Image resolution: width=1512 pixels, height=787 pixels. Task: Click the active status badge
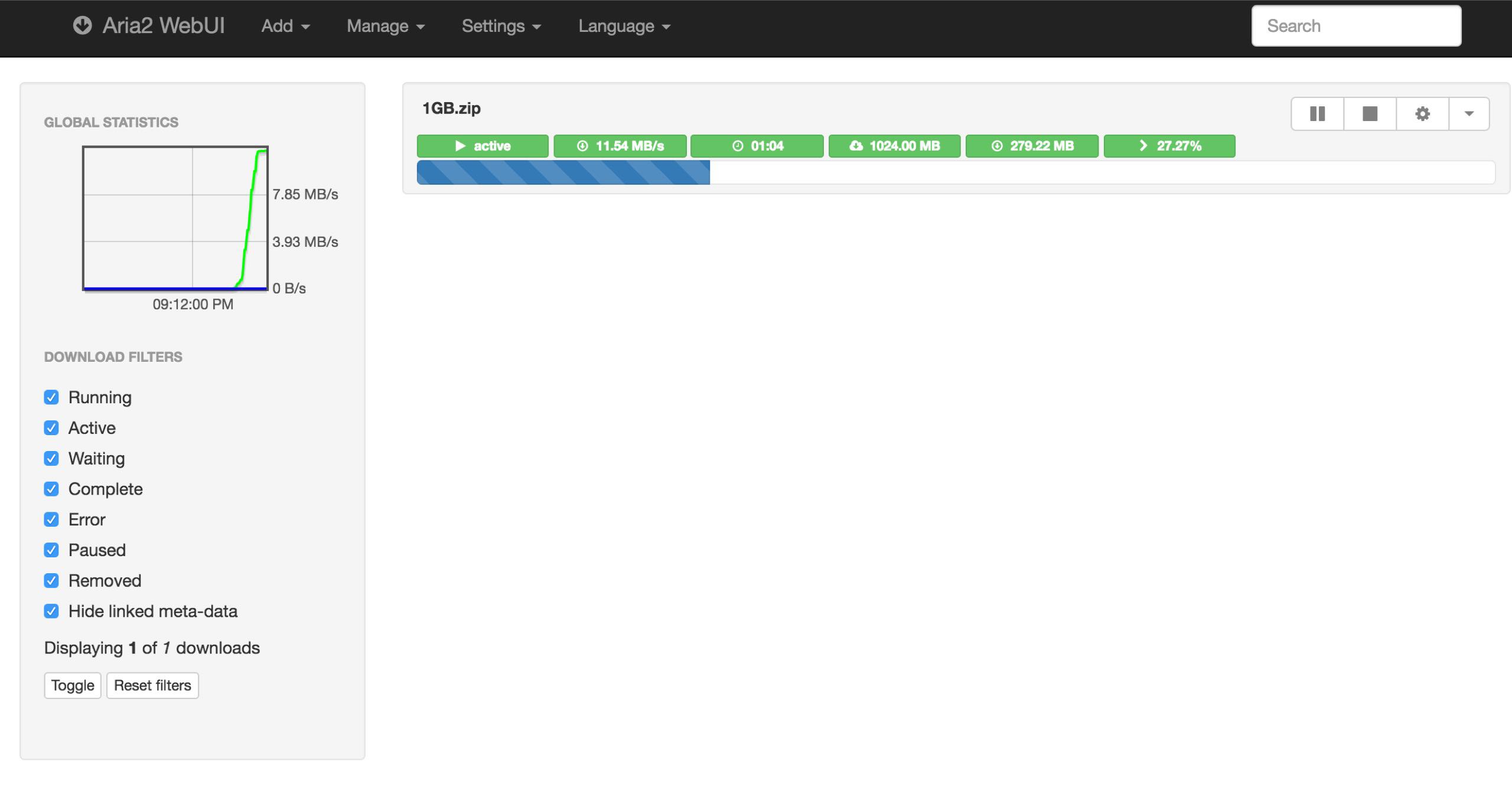coord(482,146)
